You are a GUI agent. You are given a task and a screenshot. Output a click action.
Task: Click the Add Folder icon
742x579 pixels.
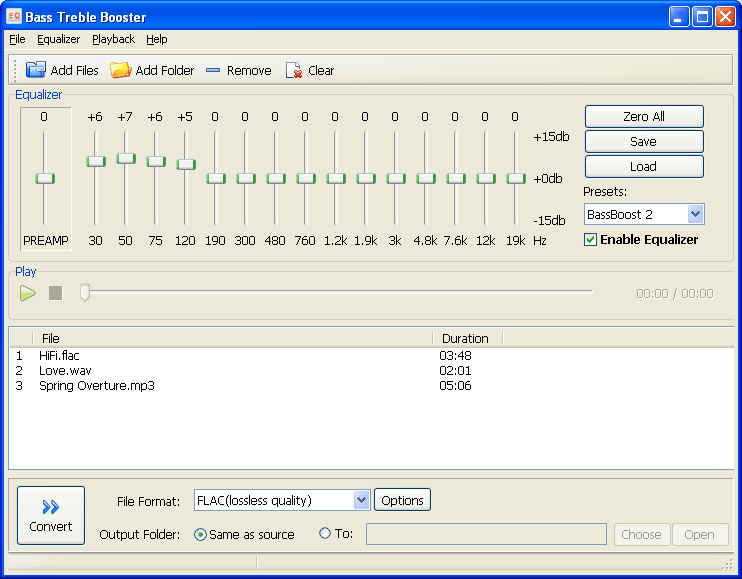click(x=120, y=70)
